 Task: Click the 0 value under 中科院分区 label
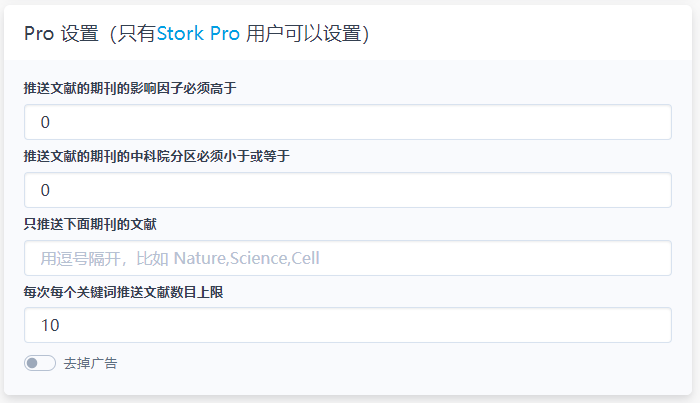click(x=45, y=190)
